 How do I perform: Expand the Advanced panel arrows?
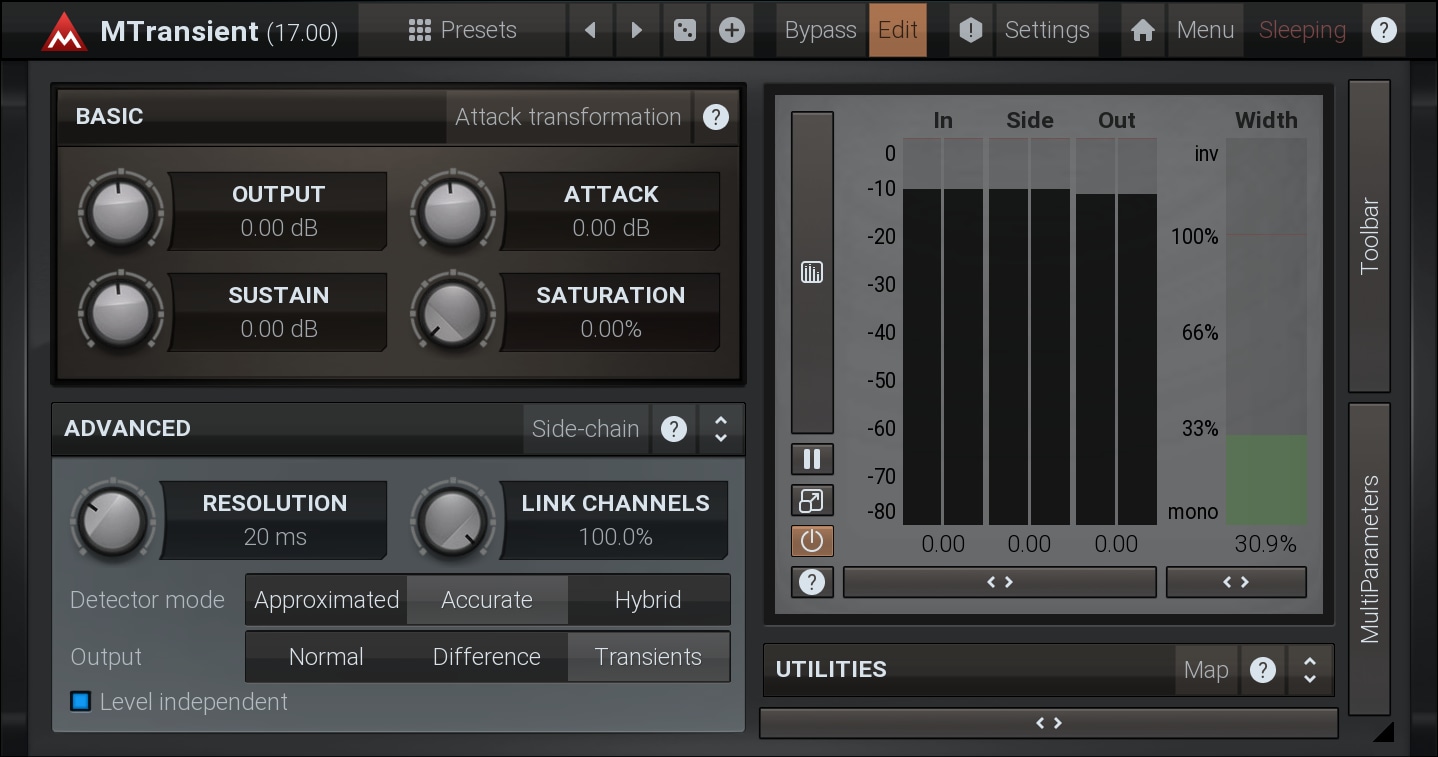(x=720, y=429)
